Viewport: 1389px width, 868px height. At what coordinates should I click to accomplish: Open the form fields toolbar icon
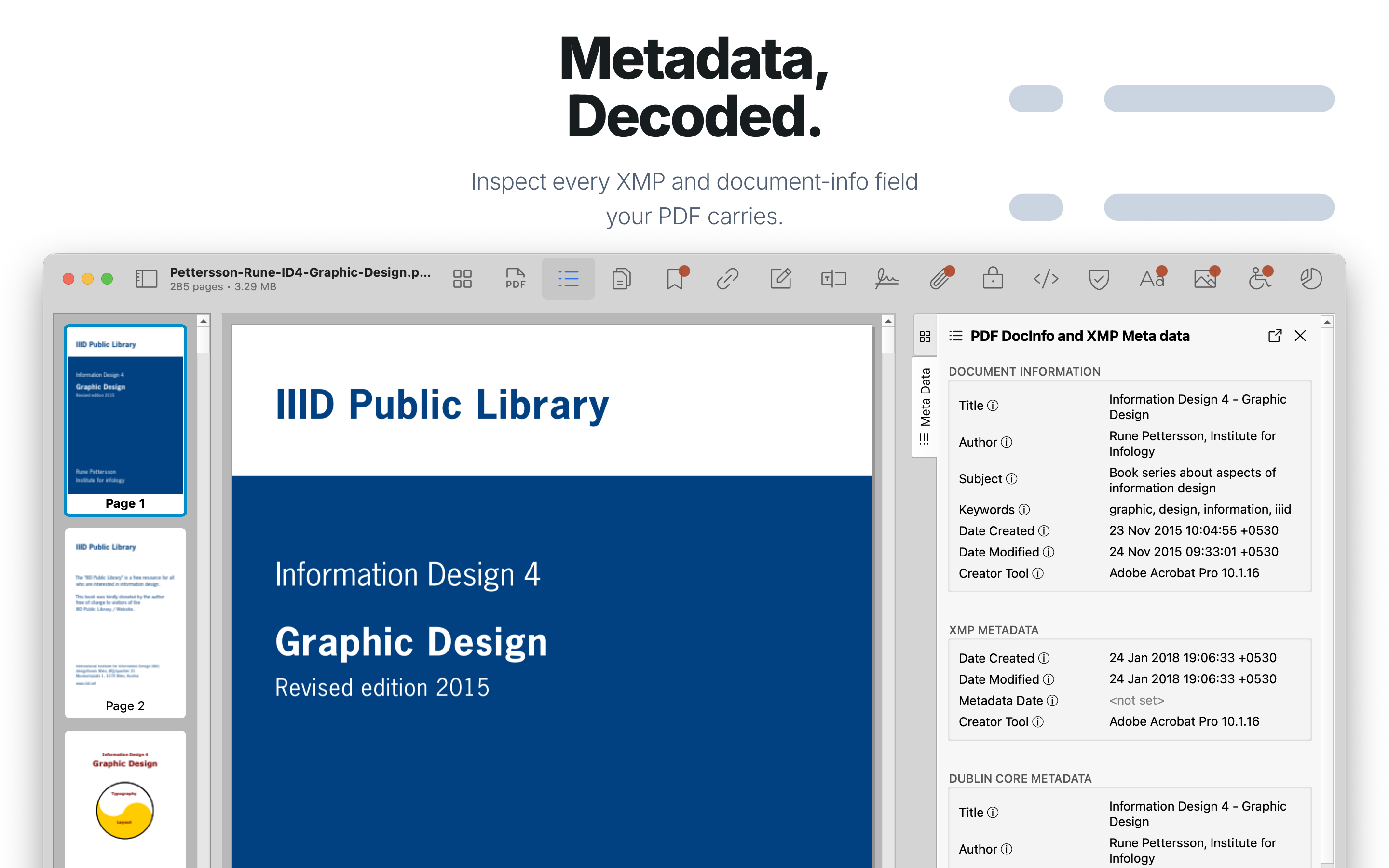tap(833, 279)
